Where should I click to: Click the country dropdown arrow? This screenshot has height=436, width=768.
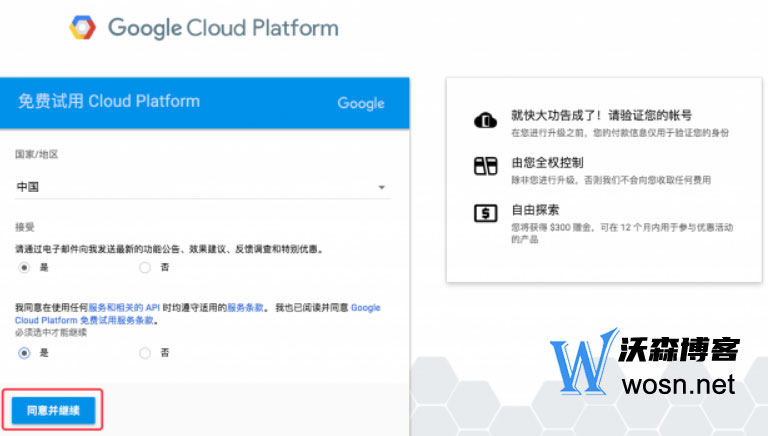pyautogui.click(x=382, y=187)
